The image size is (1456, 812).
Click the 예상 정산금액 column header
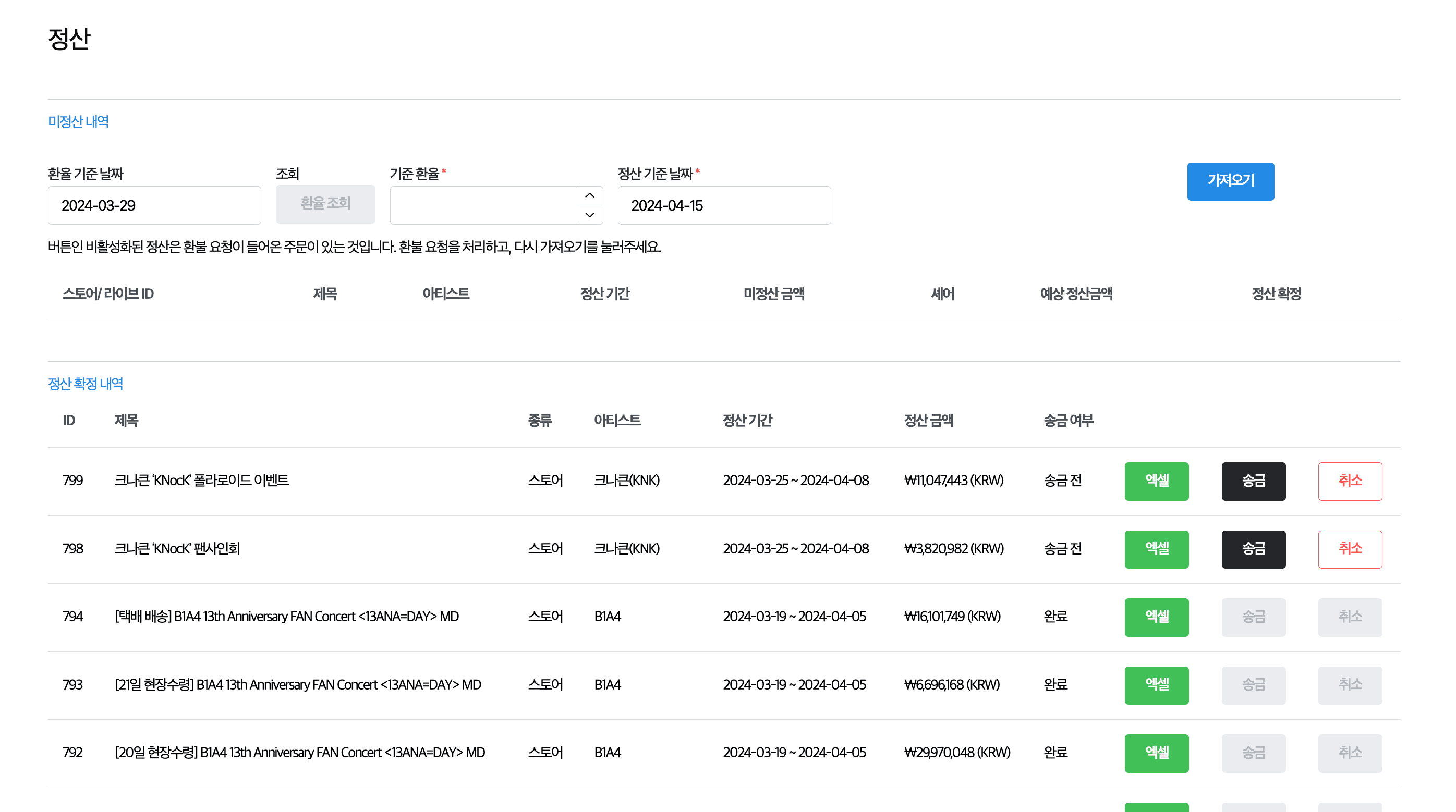click(1076, 294)
